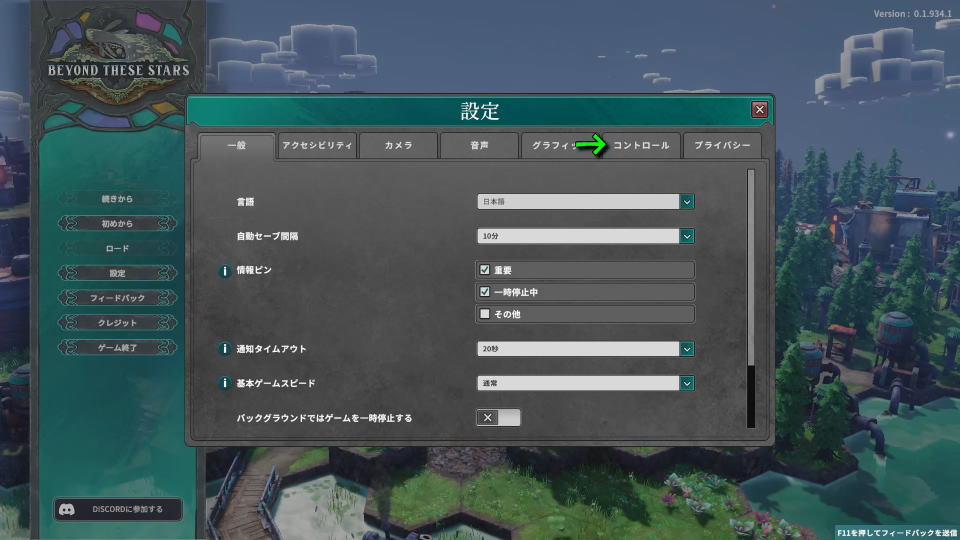Open the 言語 dropdown

[x=585, y=201]
